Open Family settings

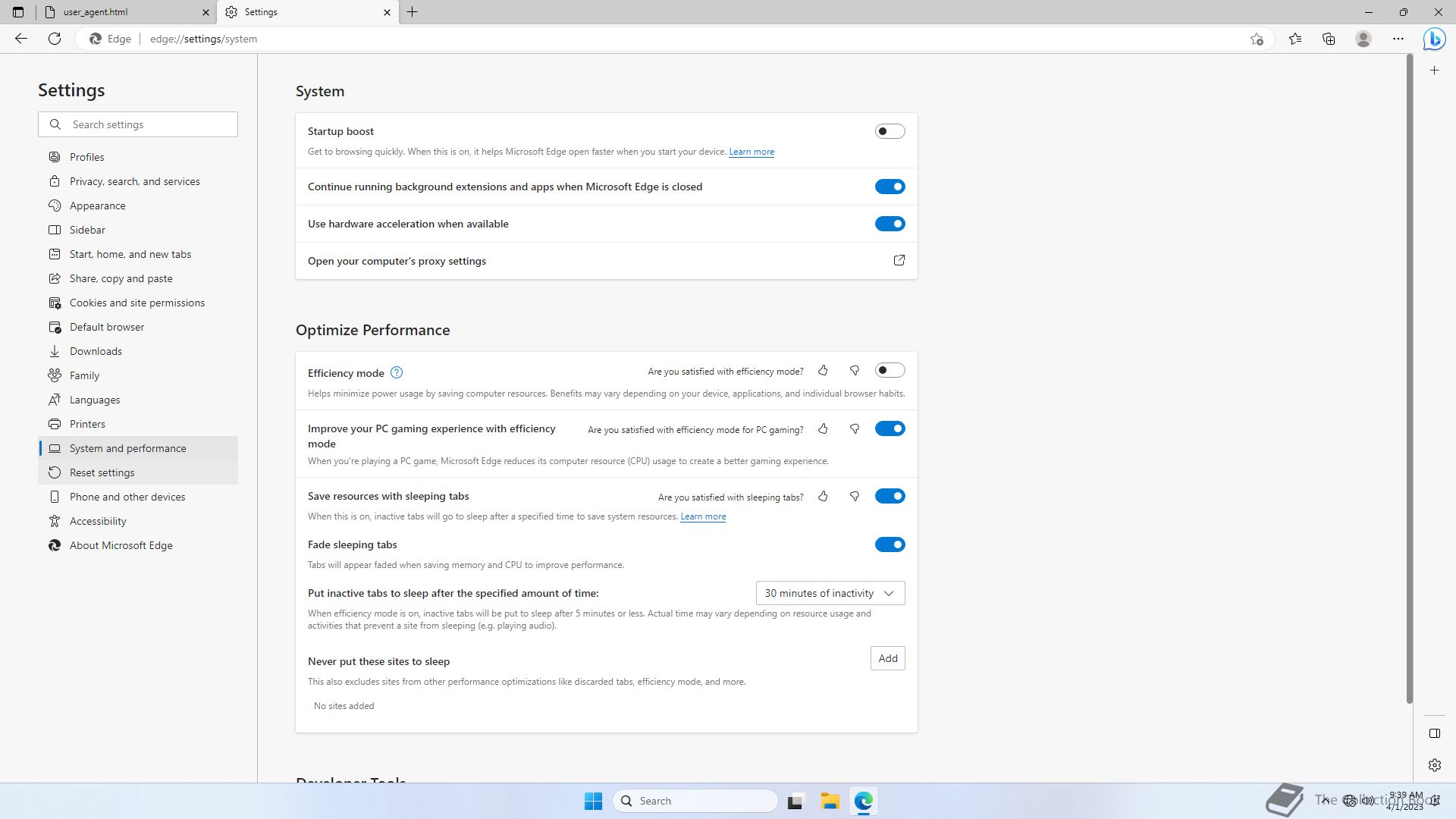[138, 375]
